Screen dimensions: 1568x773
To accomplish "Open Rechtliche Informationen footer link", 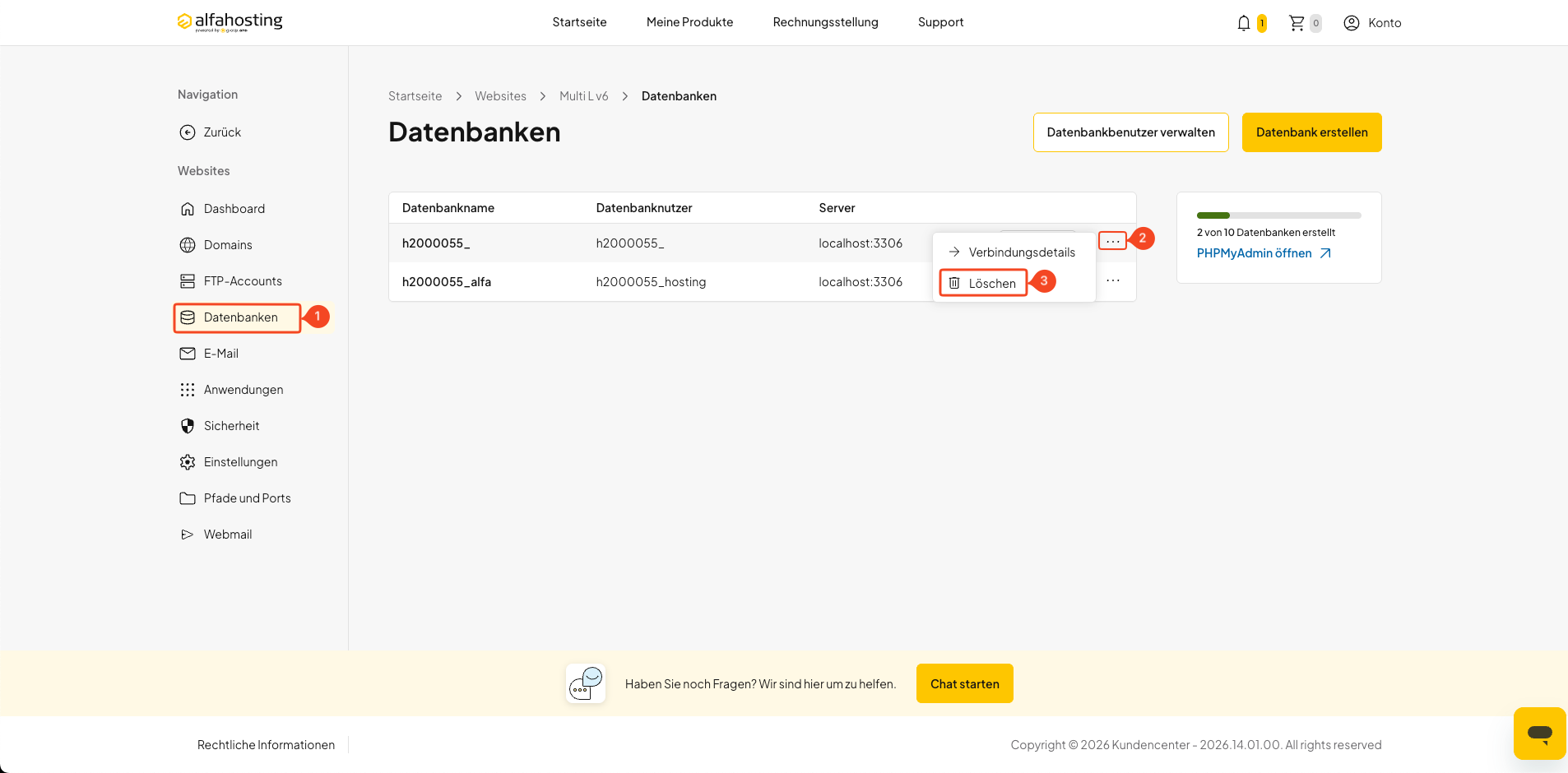I will click(x=266, y=745).
